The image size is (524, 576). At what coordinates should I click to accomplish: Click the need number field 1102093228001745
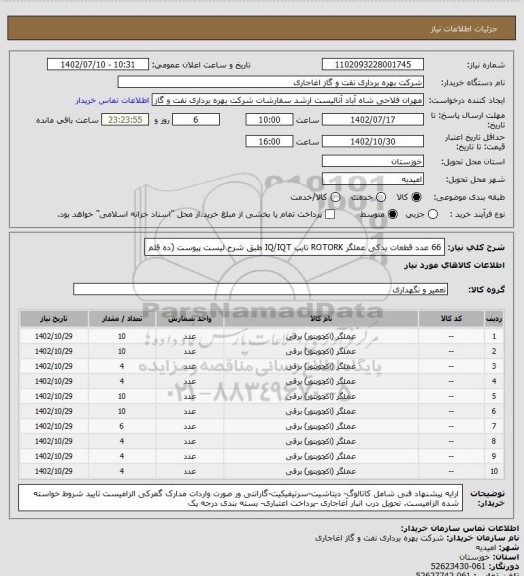373,64
